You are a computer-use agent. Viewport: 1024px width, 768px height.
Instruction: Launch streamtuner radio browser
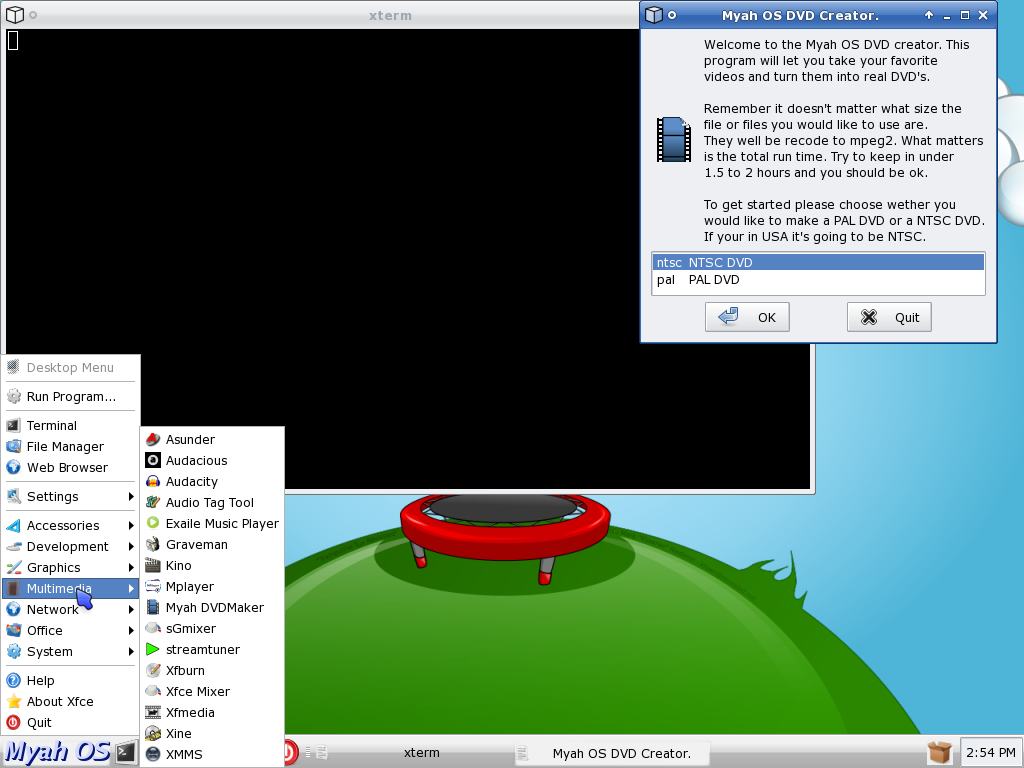212,649
